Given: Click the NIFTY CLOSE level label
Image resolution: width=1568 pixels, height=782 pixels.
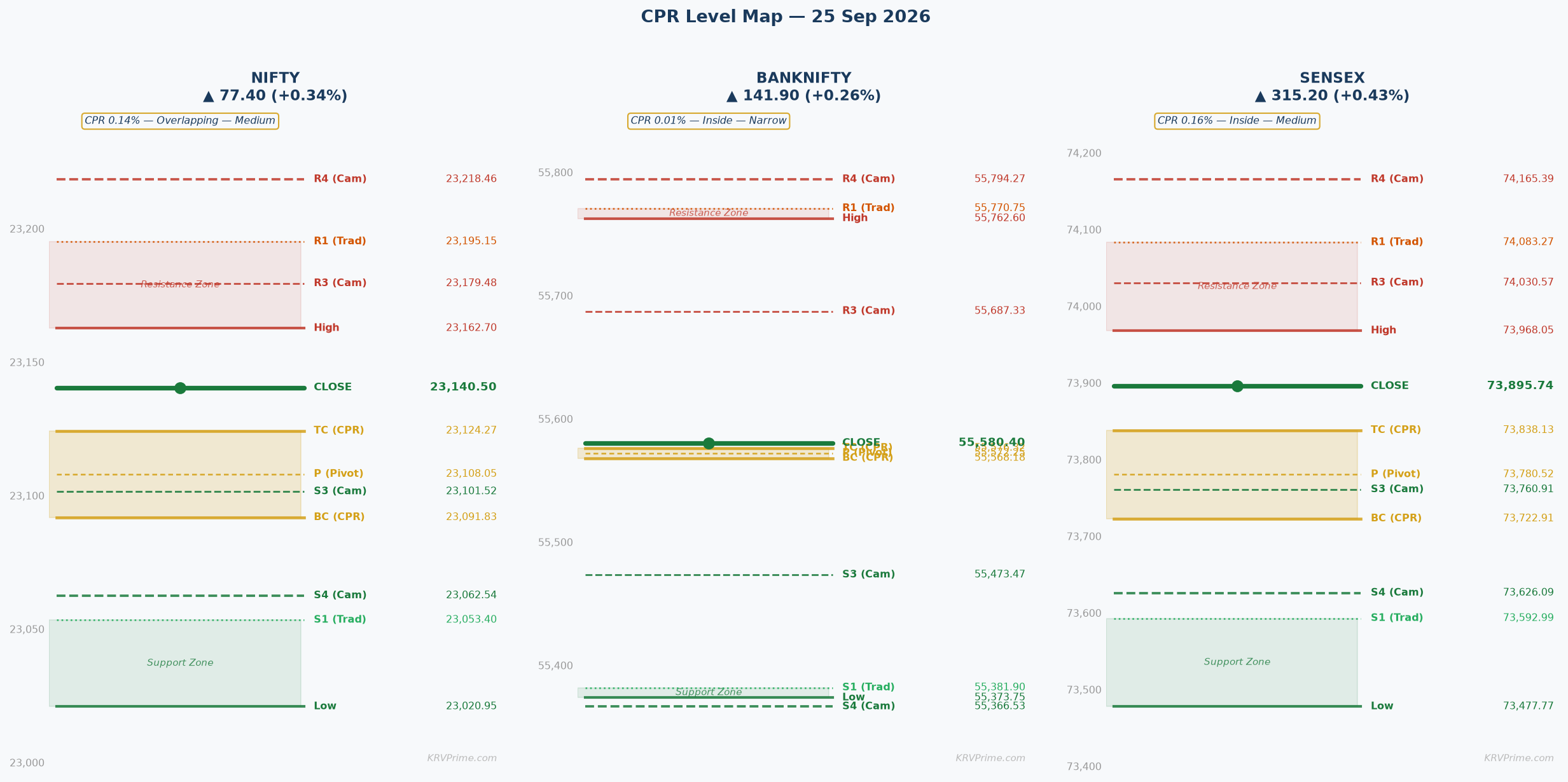Looking at the screenshot, I should tap(333, 387).
